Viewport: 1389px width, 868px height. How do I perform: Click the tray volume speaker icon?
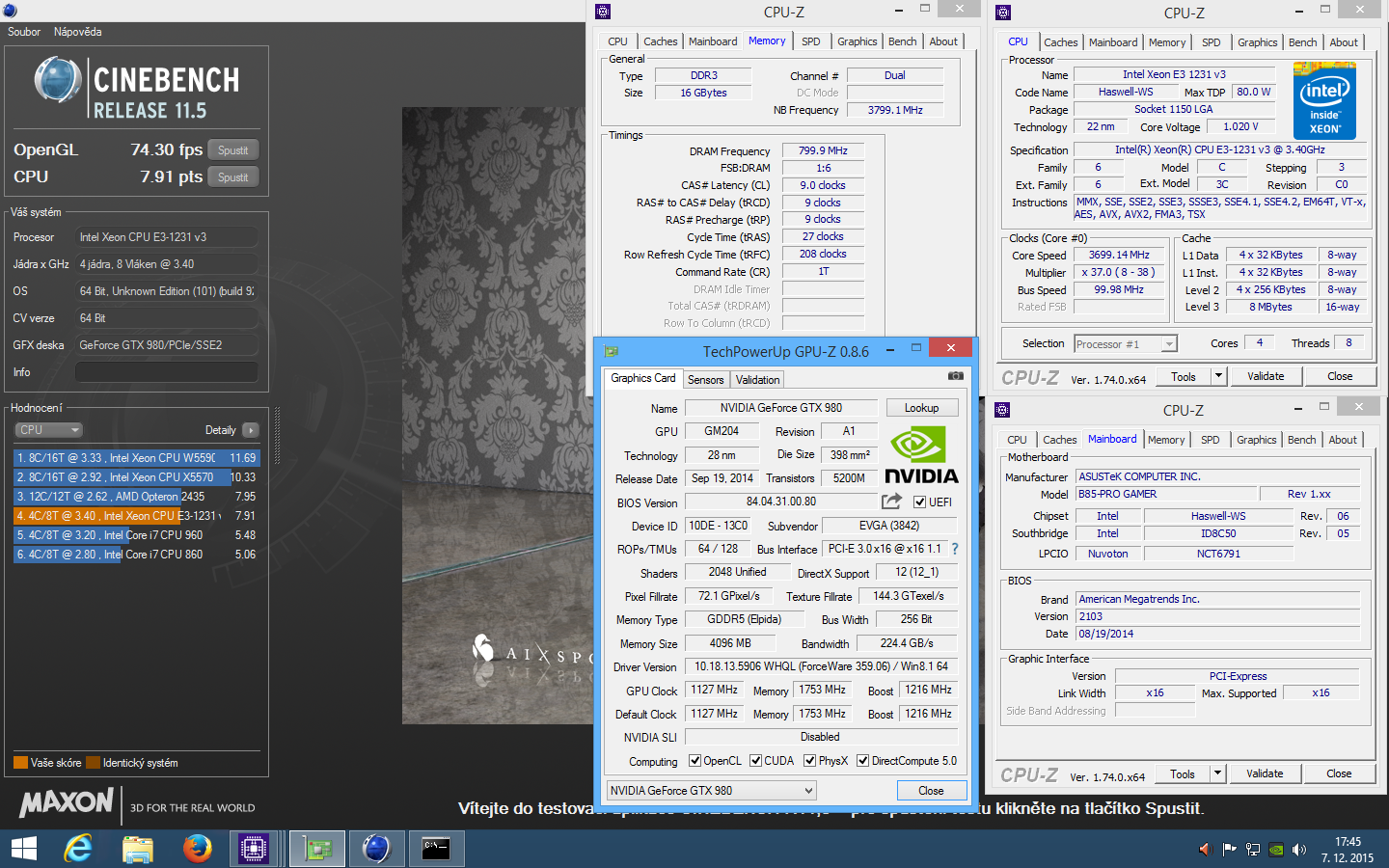click(x=1299, y=850)
